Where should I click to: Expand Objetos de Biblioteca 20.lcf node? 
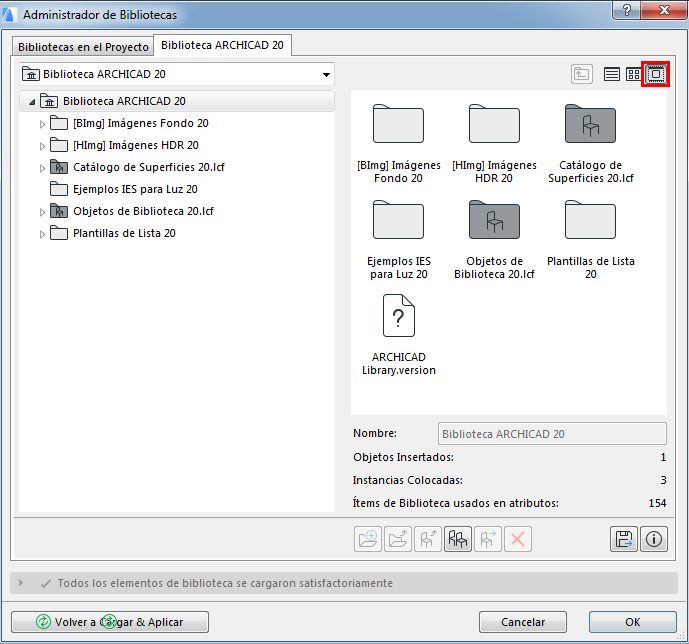click(42, 212)
